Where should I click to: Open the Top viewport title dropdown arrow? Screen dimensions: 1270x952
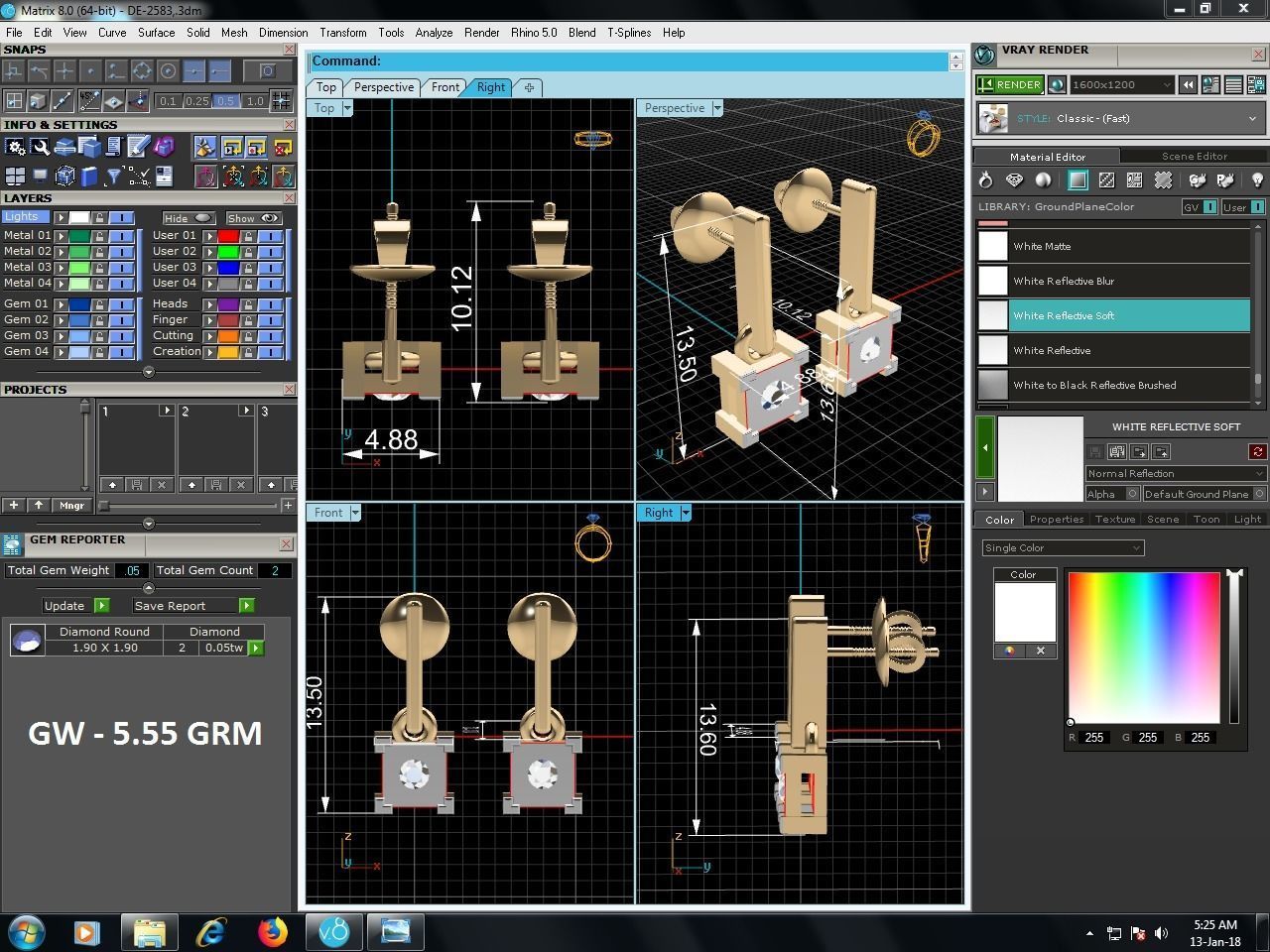click(x=347, y=108)
